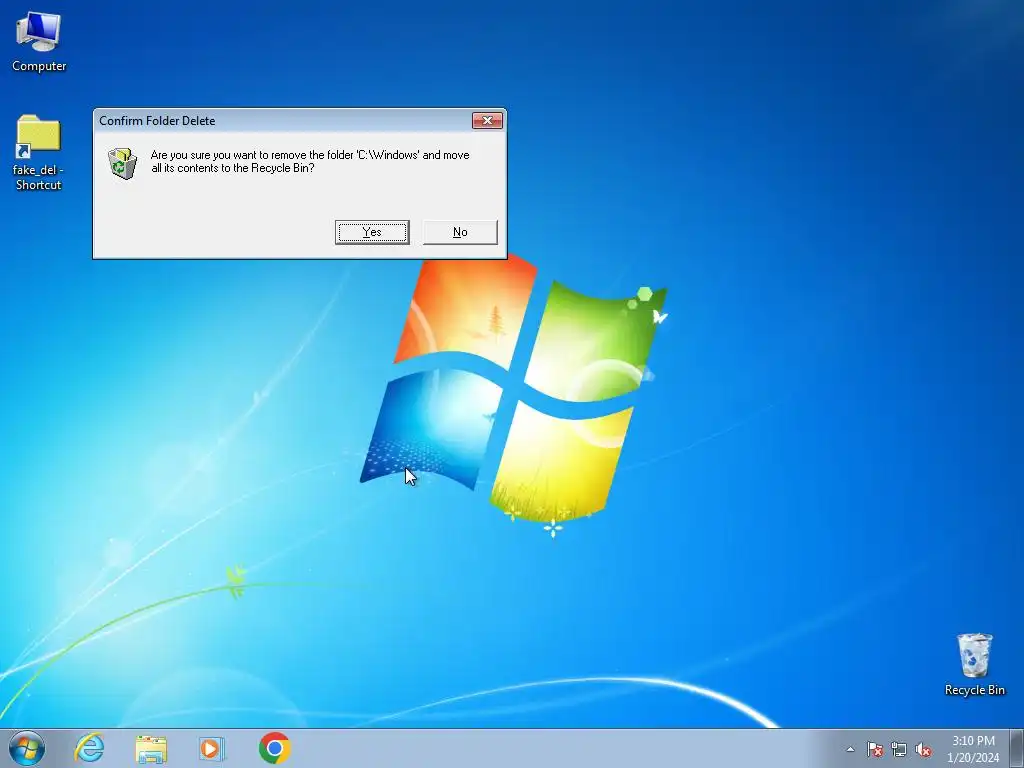This screenshot has height=768, width=1024.
Task: Click the recycle bin icon in the dialog
Action: [122, 163]
